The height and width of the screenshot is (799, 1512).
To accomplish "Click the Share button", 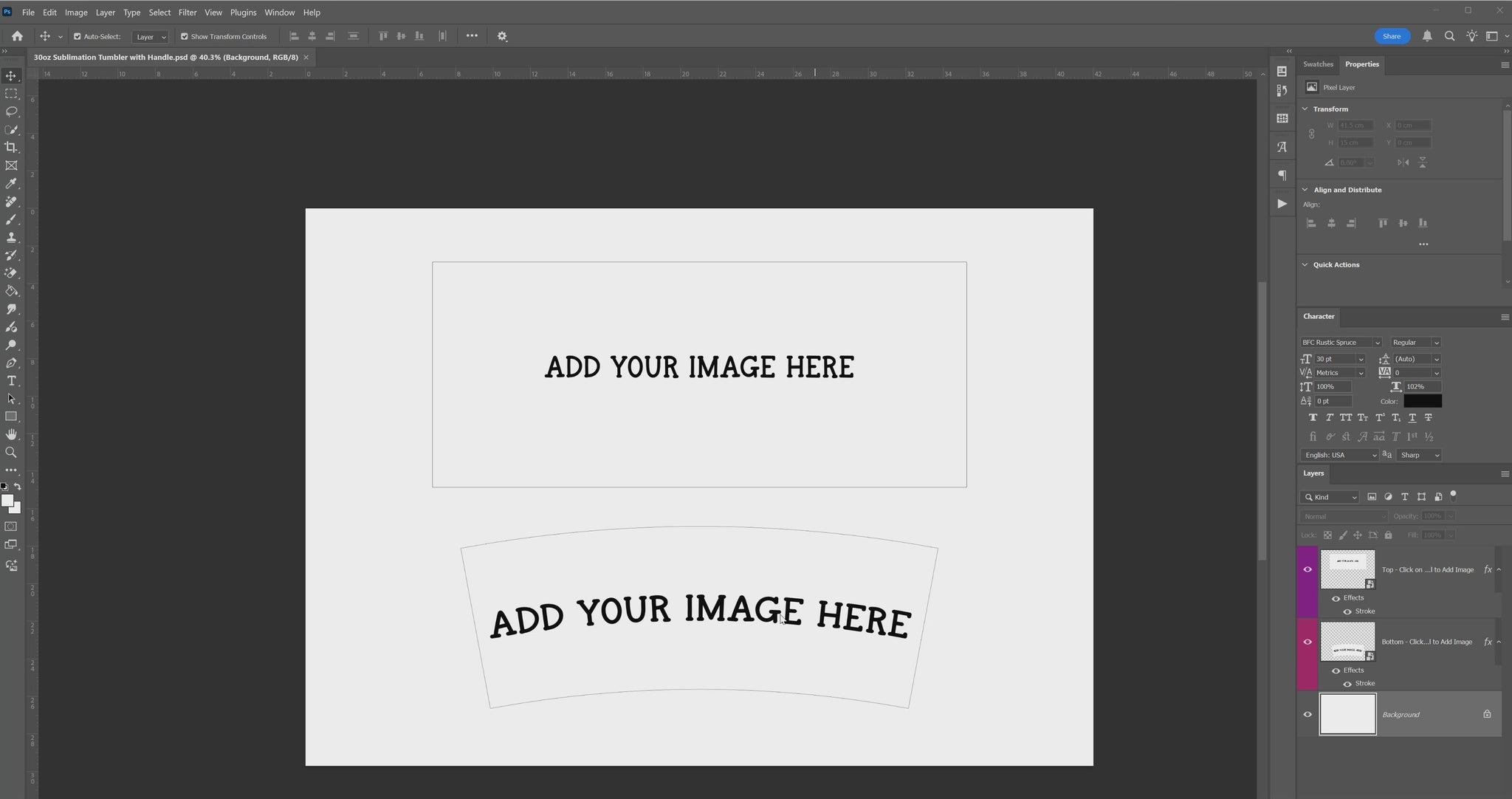I will pyautogui.click(x=1392, y=36).
